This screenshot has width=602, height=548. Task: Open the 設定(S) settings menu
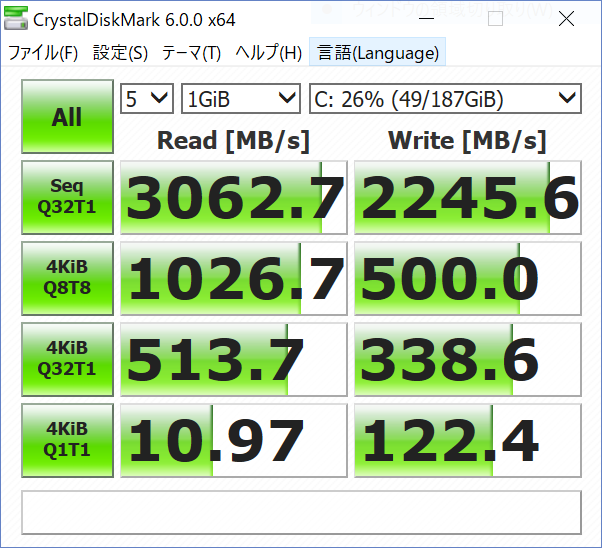[x=120, y=53]
